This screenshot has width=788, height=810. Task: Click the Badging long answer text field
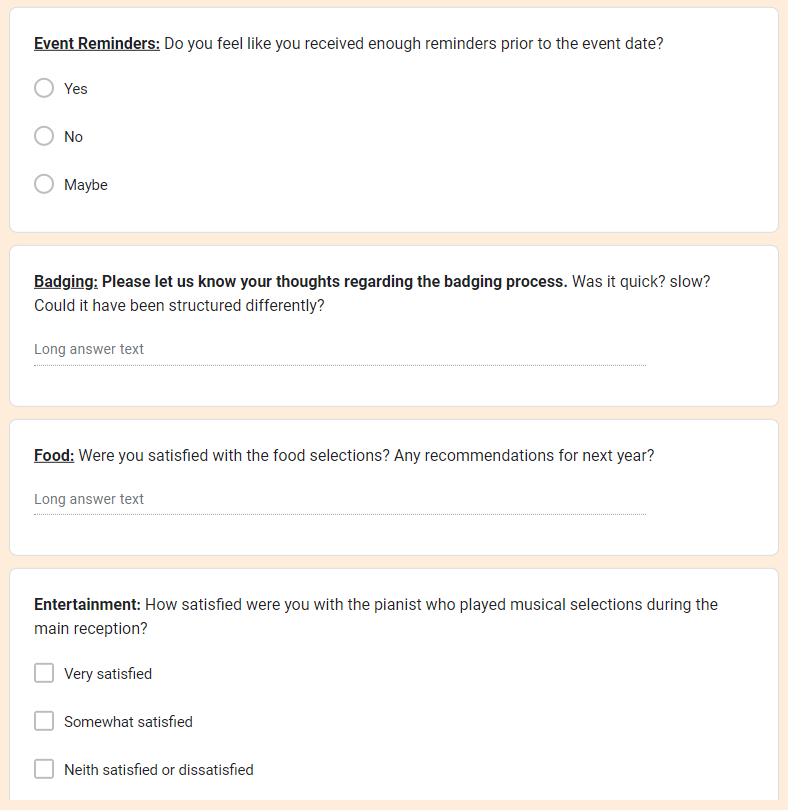point(339,350)
